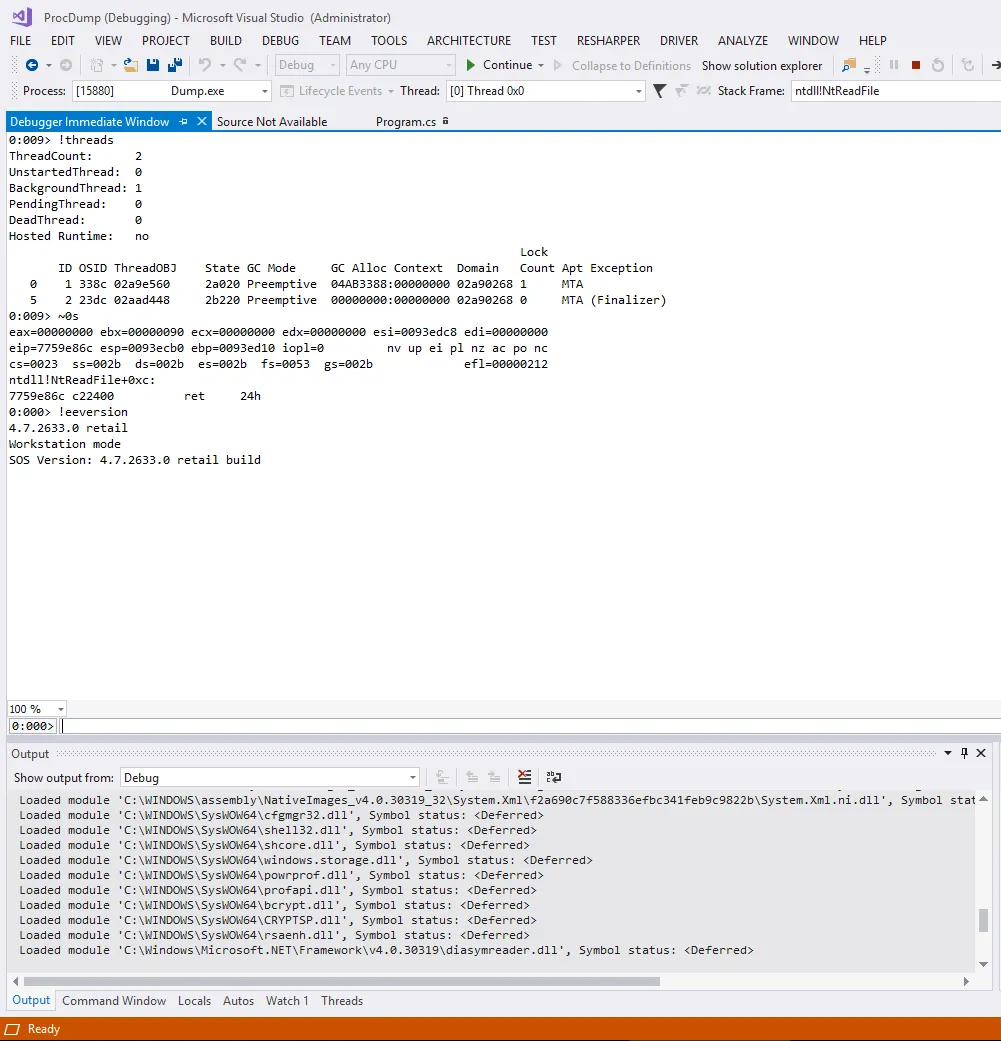
Task: Click the Continue button label
Action: click(x=508, y=64)
